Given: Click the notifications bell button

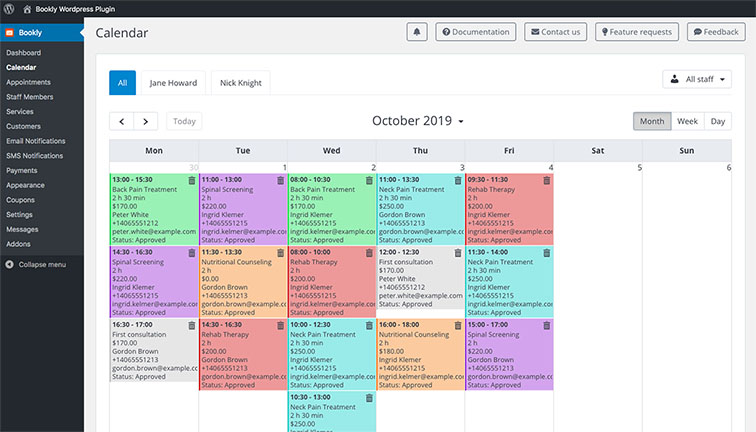Looking at the screenshot, I should click(417, 32).
